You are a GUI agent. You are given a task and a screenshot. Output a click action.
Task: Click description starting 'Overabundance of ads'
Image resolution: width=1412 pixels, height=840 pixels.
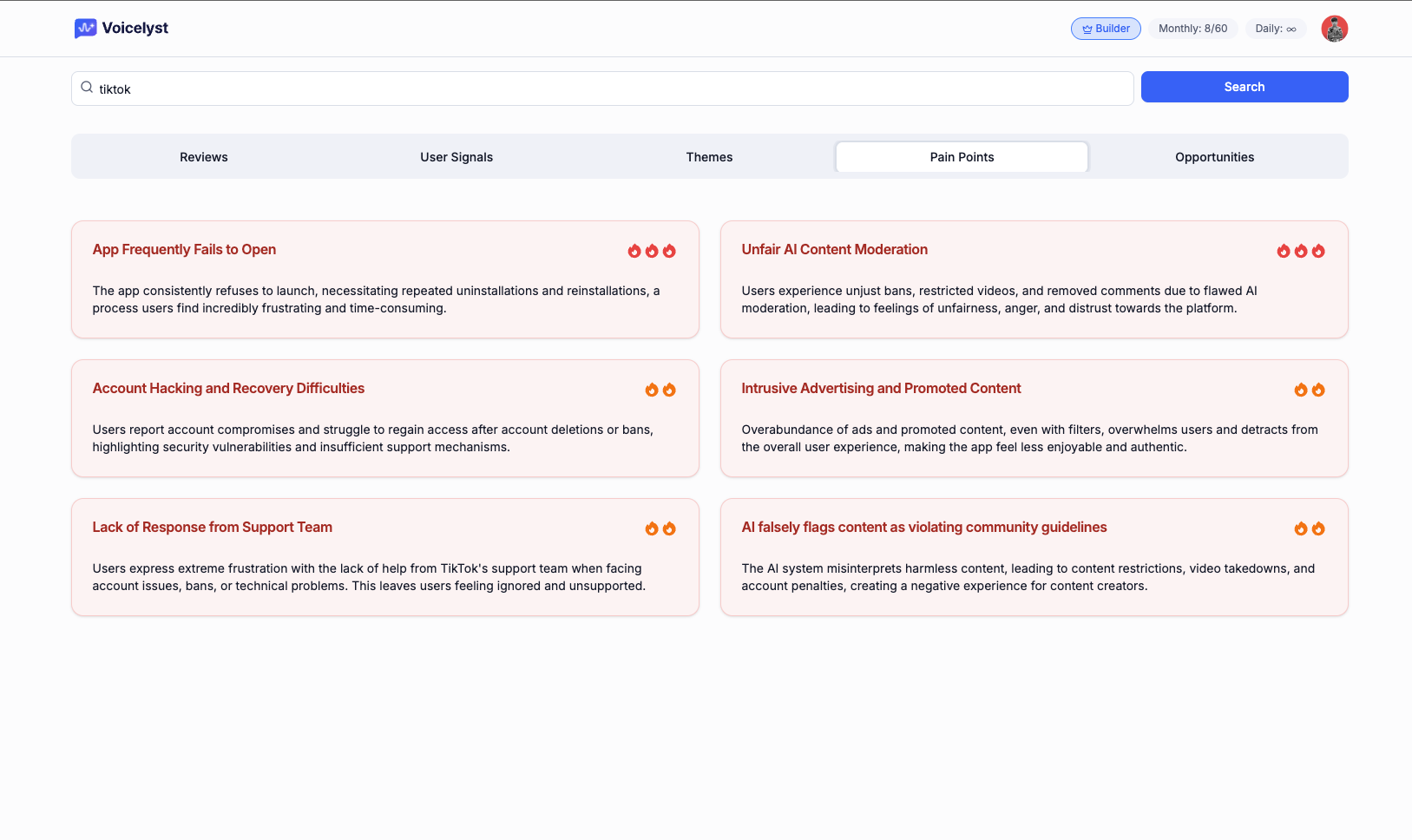tap(1029, 438)
